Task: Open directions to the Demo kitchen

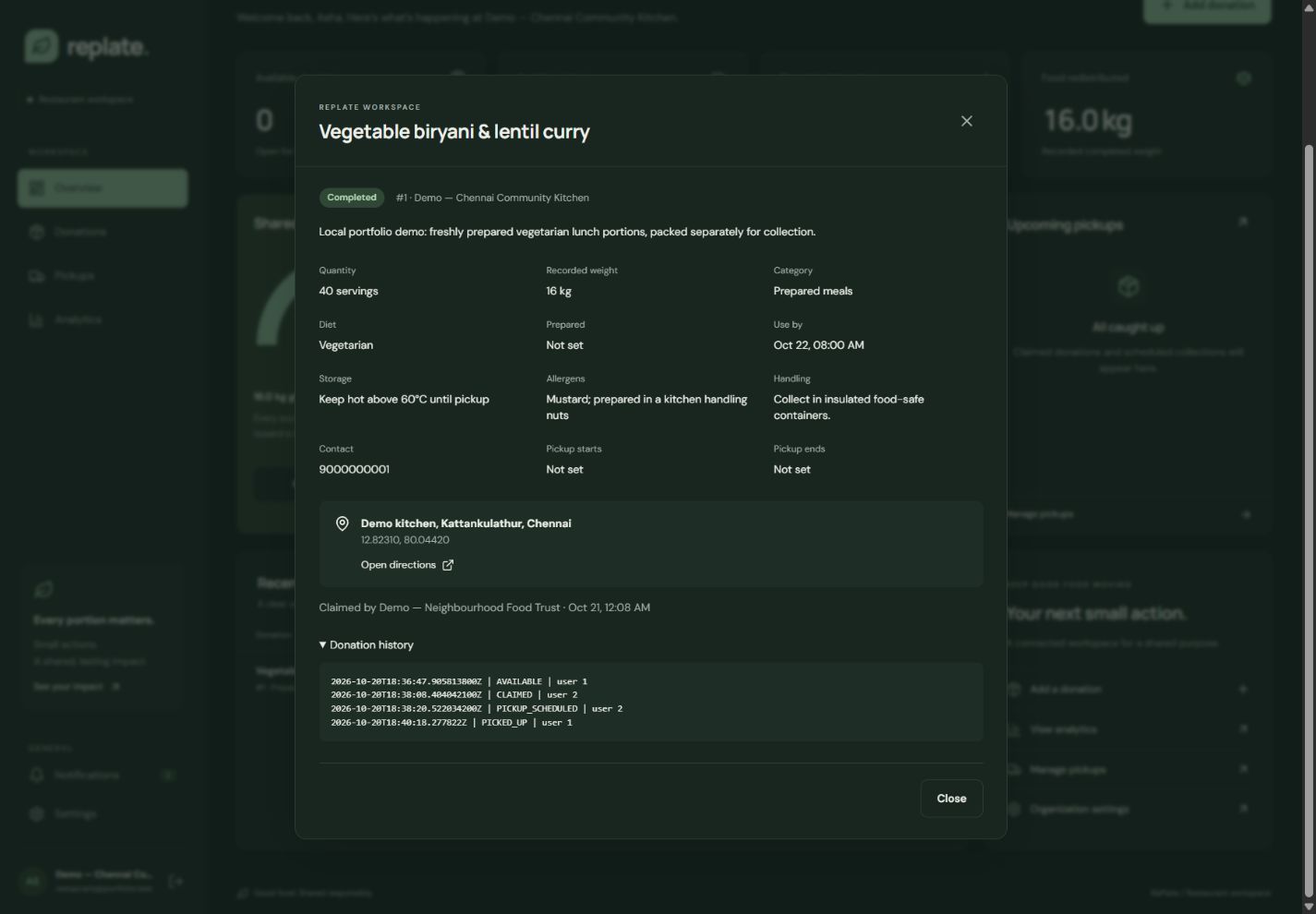Action: click(x=407, y=565)
